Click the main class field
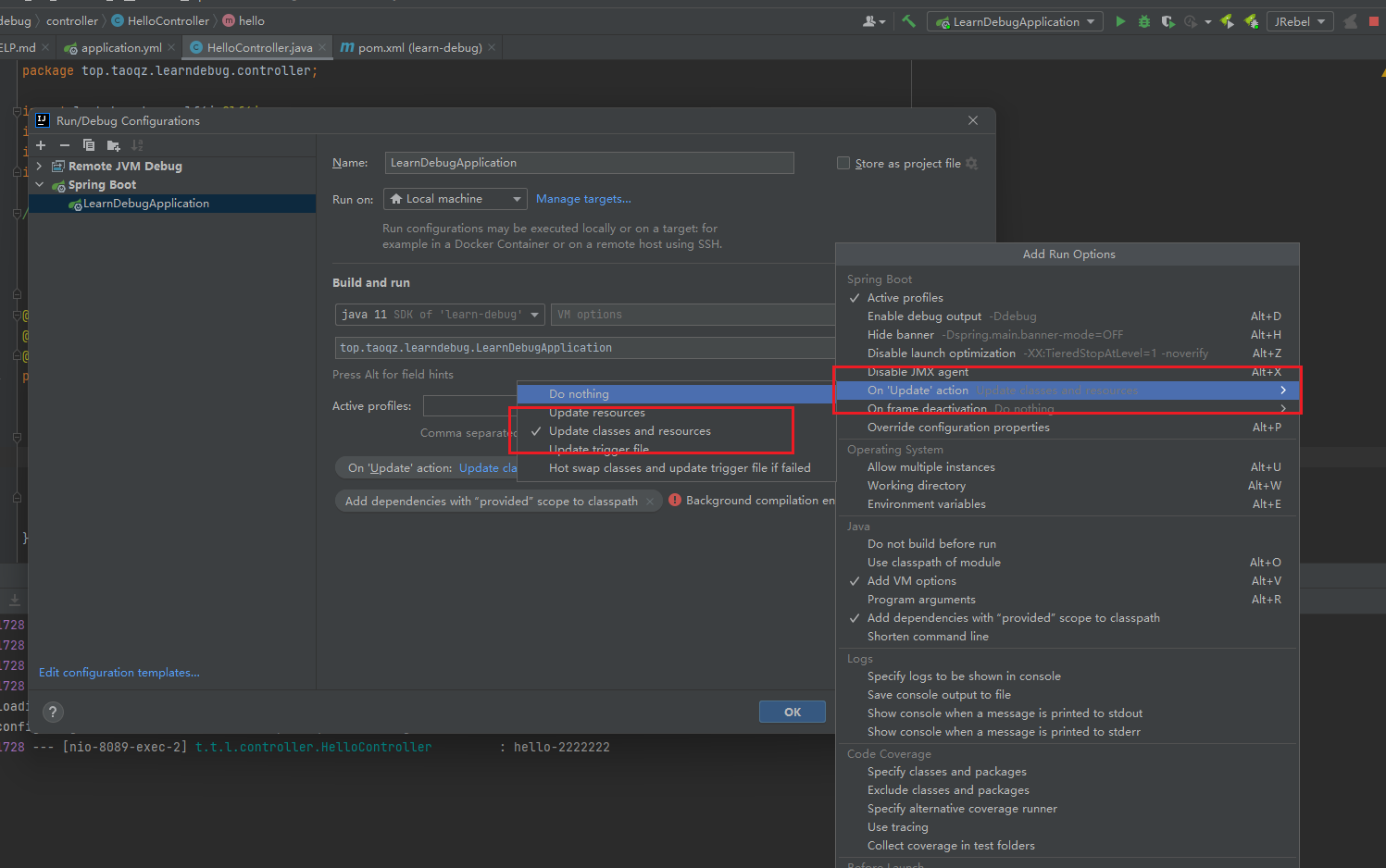This screenshot has height=868, width=1386. point(585,348)
